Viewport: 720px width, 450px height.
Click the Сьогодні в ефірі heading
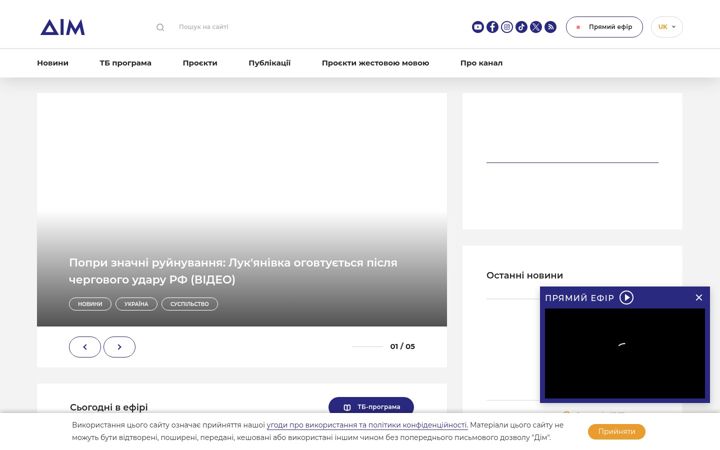pyautogui.click(x=109, y=407)
